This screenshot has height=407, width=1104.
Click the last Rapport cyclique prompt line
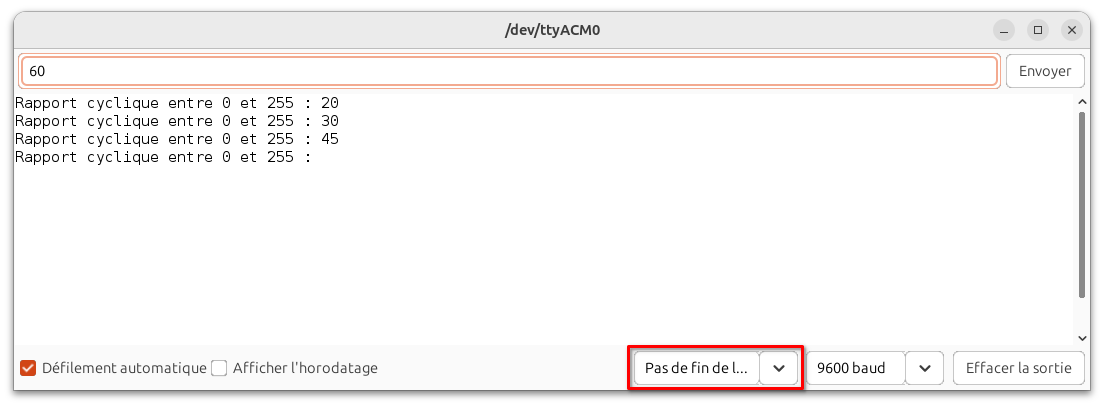163,157
